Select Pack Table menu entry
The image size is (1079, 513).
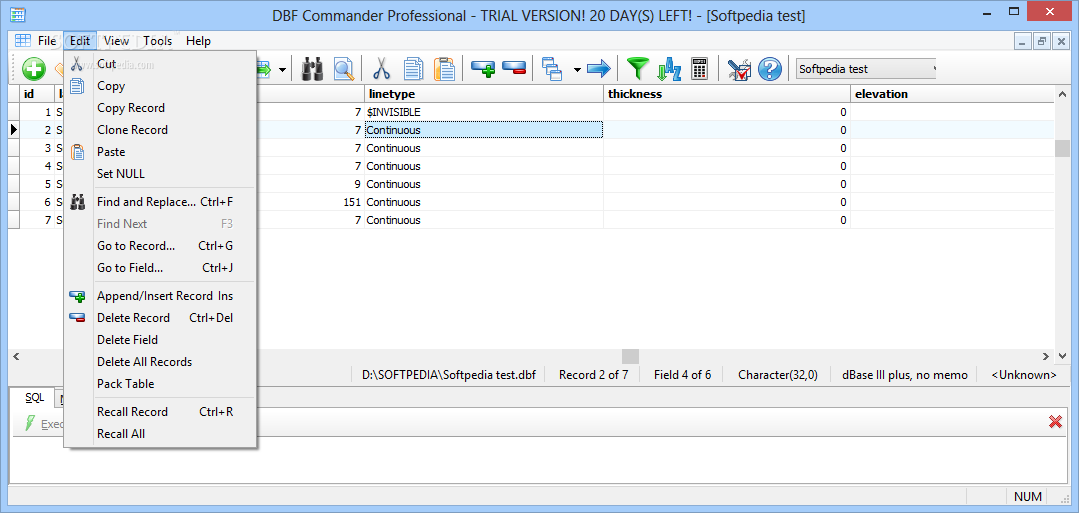(x=160, y=384)
